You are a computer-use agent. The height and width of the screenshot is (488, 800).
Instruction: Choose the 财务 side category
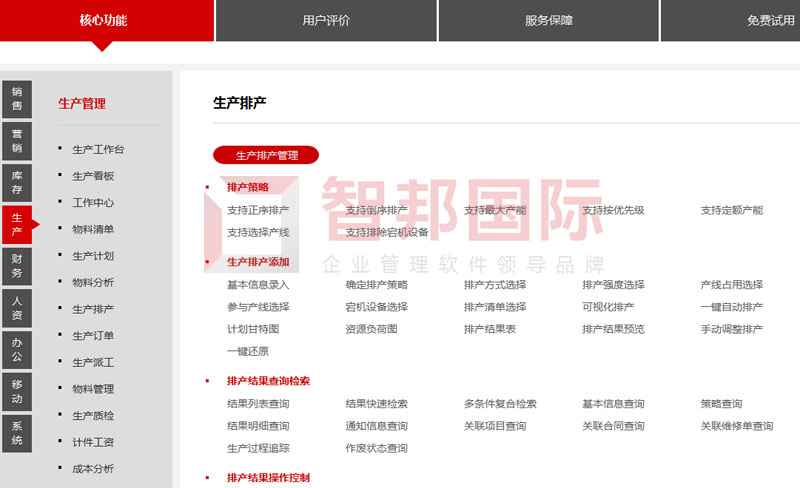coord(17,266)
